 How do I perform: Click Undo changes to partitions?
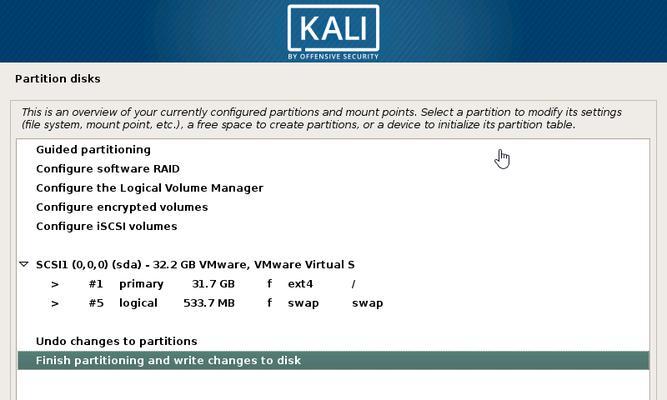[117, 341]
